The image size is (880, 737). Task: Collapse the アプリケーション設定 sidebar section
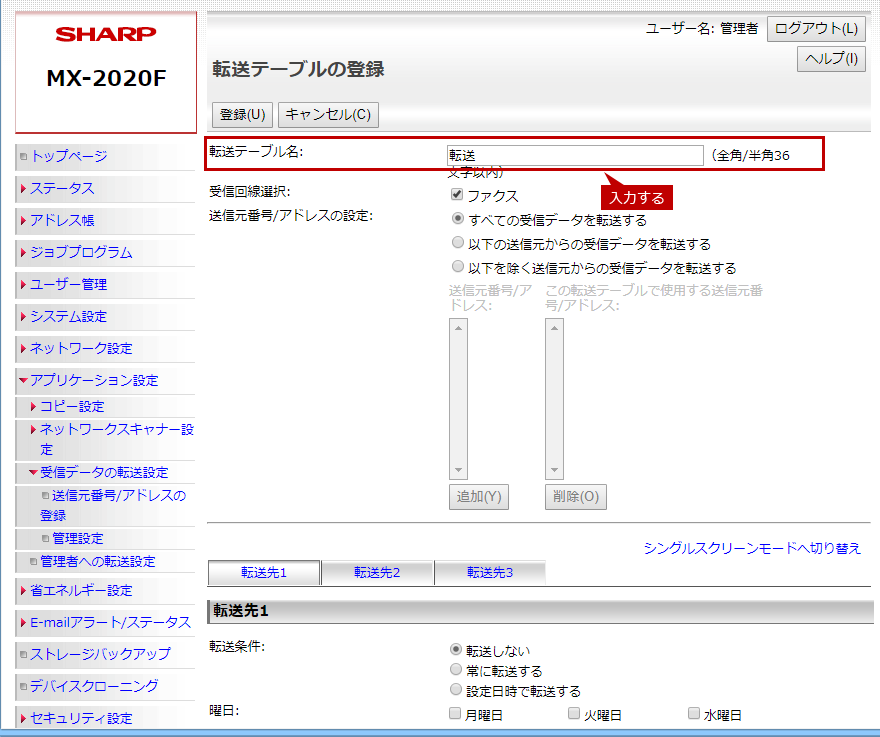tap(93, 380)
